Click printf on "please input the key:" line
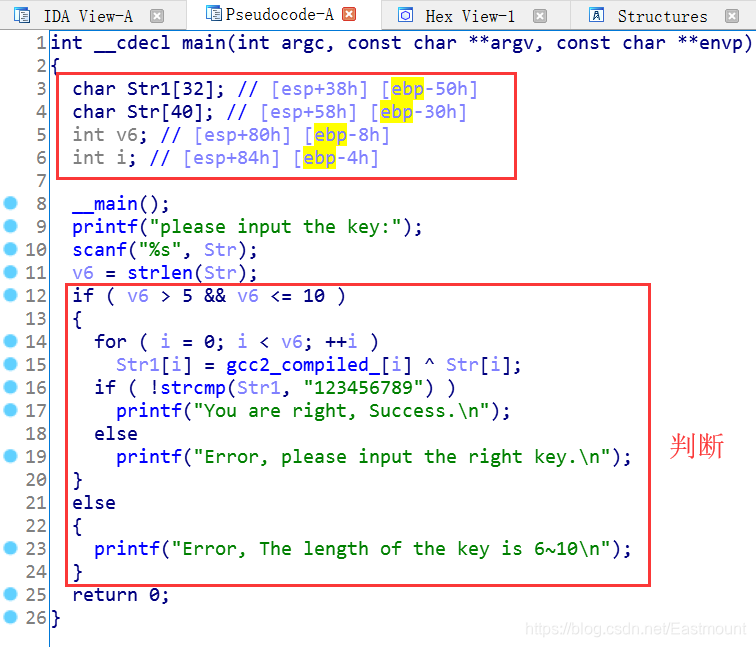756x647 pixels. pos(105,227)
